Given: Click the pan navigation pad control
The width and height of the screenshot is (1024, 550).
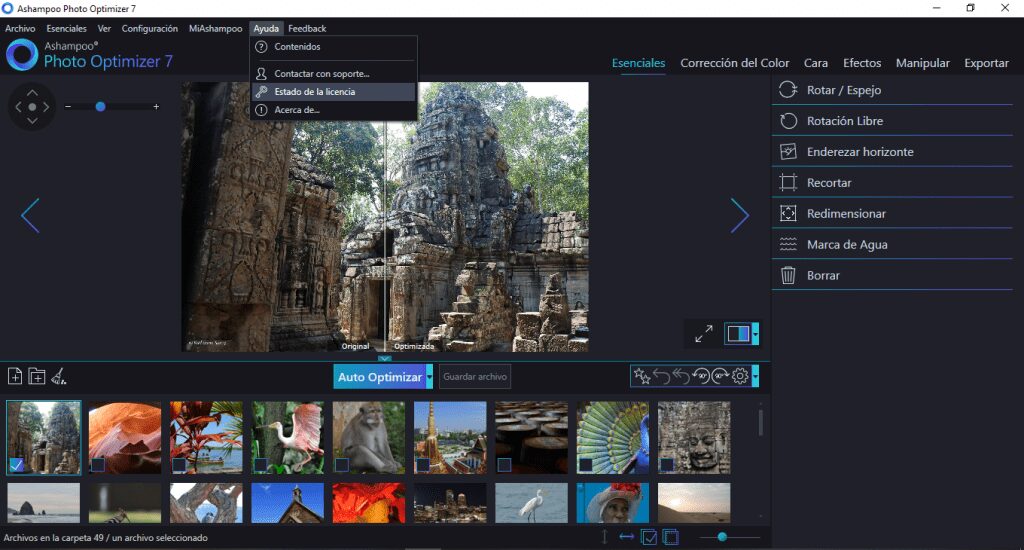Looking at the screenshot, I should point(32,106).
